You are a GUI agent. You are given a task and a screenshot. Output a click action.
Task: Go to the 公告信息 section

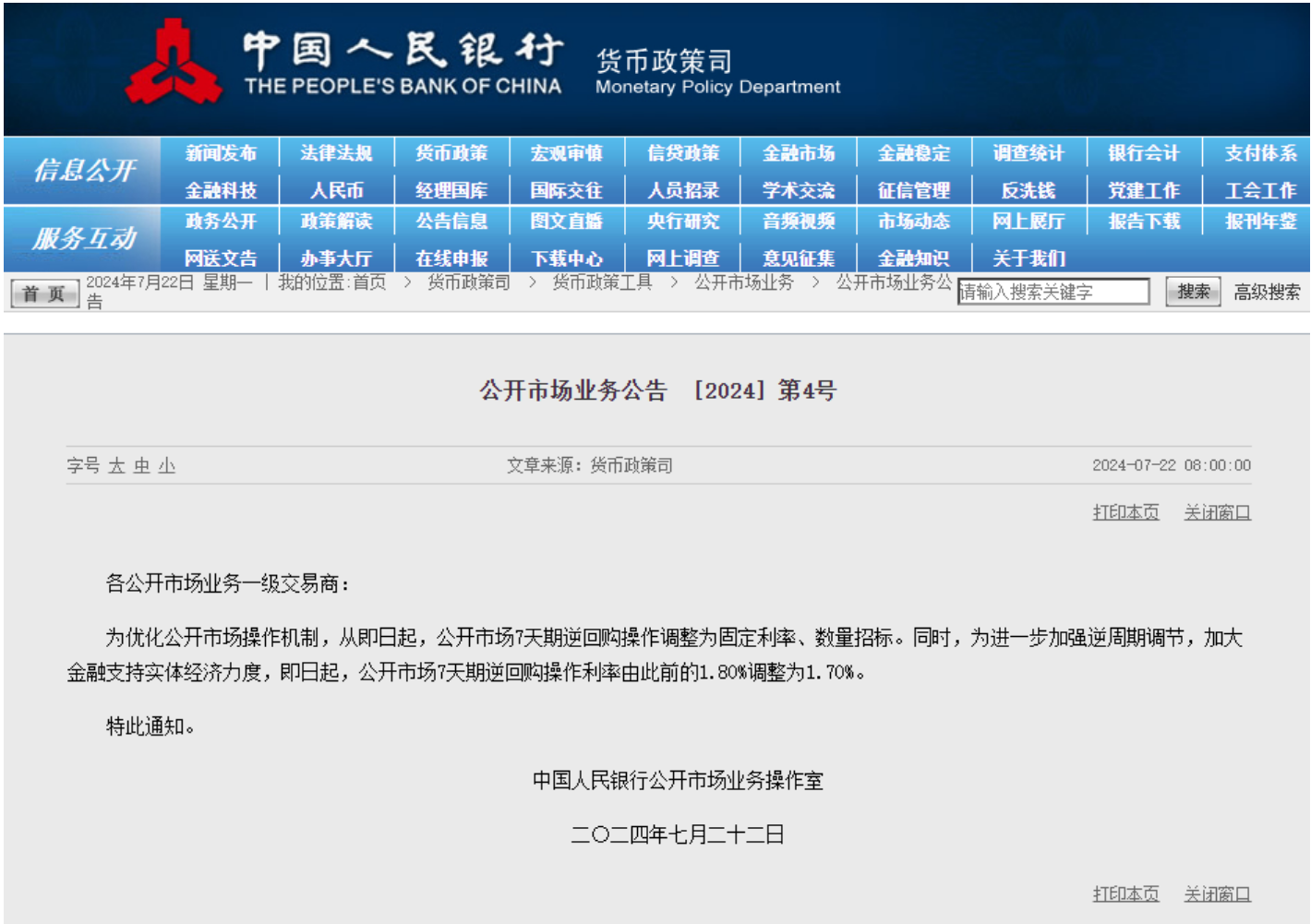[451, 222]
